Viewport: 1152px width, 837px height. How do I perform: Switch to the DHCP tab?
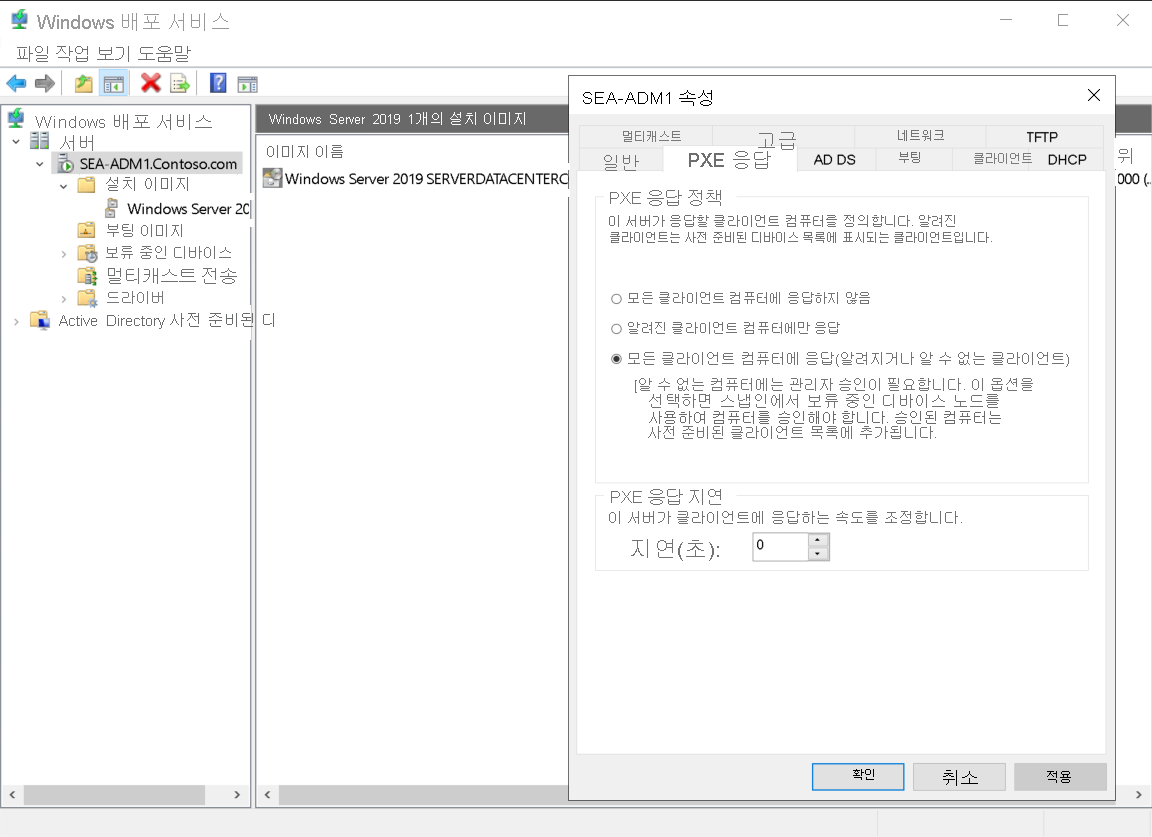[1067, 159]
